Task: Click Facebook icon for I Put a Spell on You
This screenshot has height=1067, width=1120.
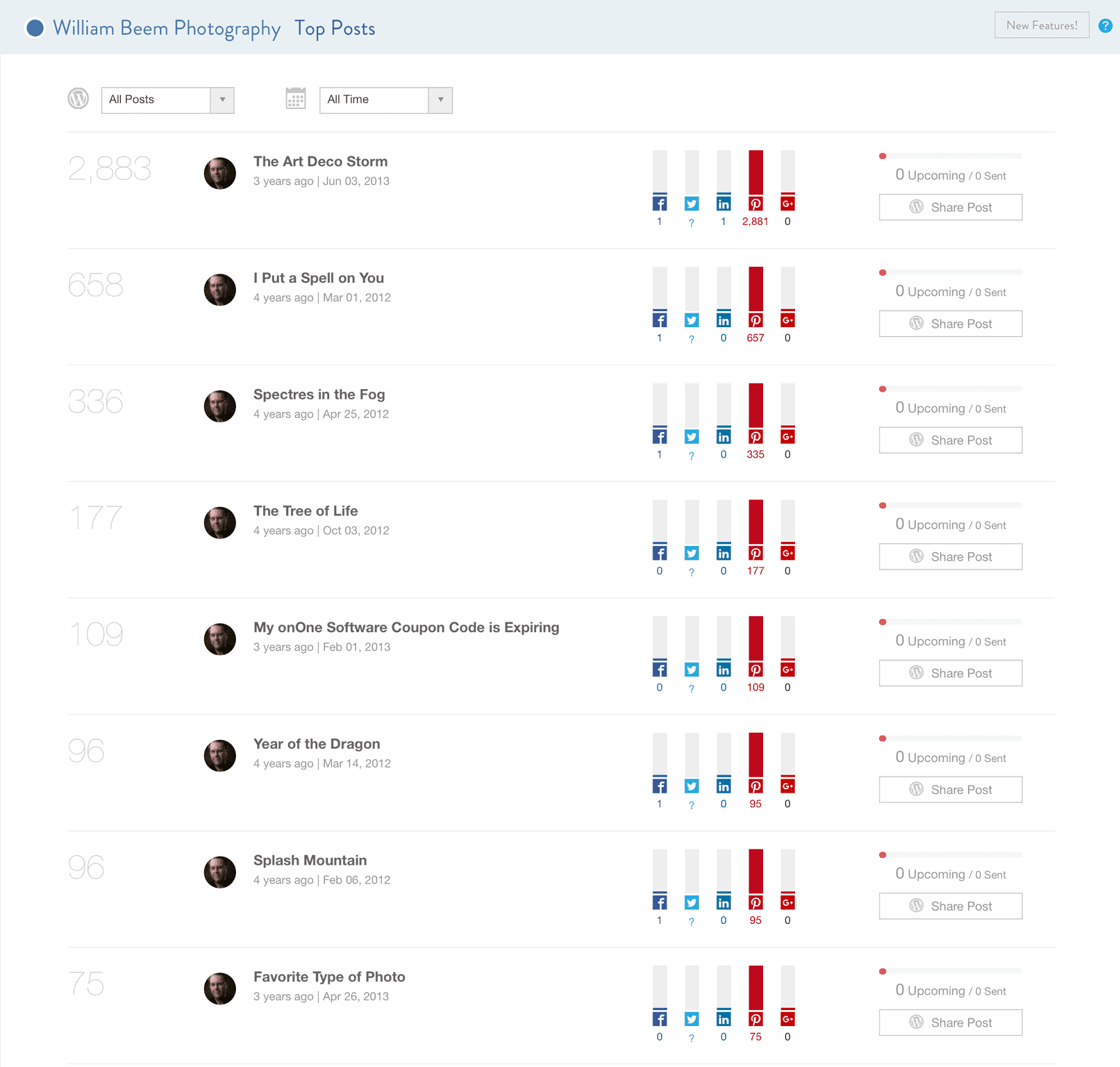Action: coord(660,320)
